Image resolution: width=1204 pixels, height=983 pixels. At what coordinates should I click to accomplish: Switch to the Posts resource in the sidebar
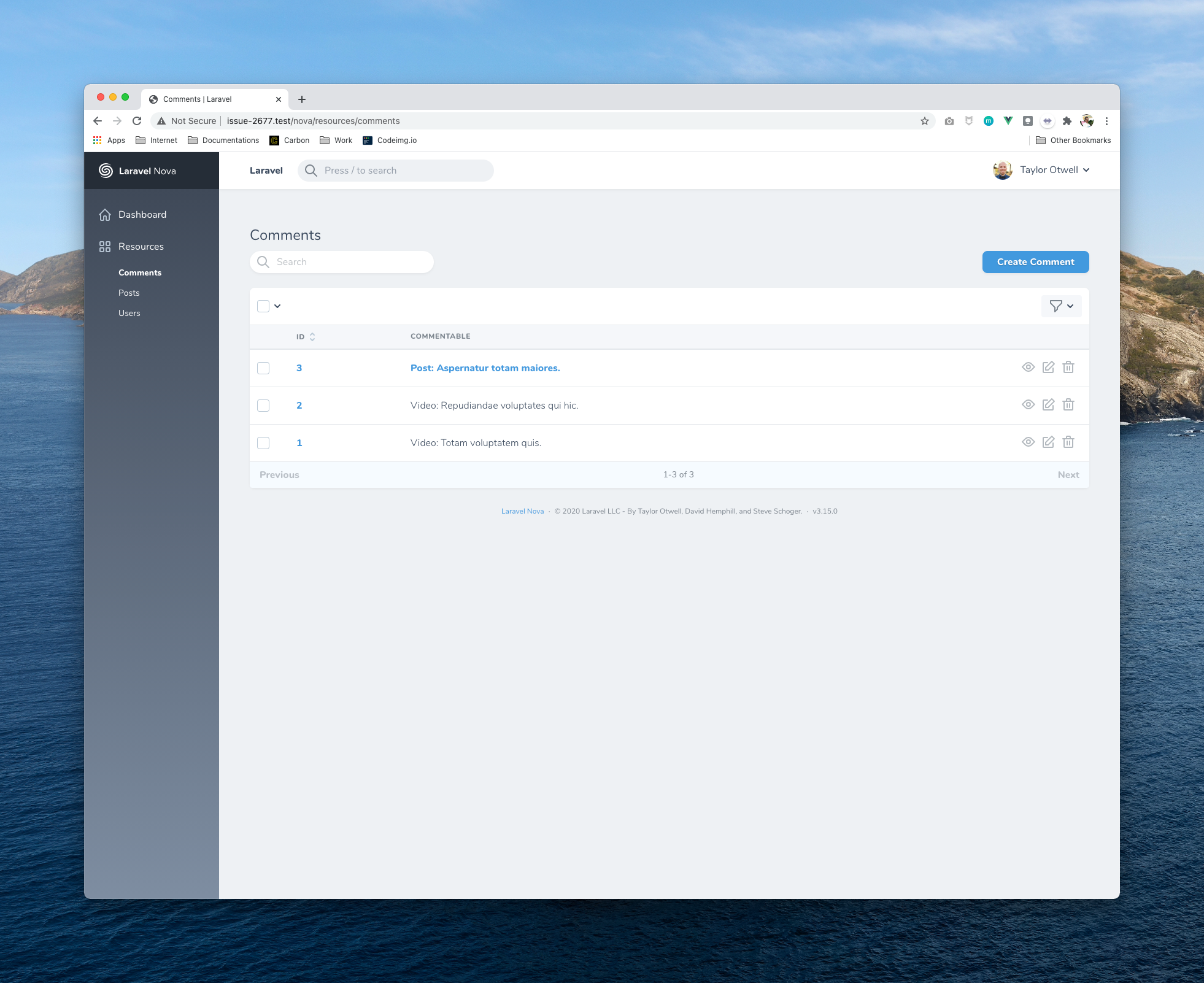129,293
